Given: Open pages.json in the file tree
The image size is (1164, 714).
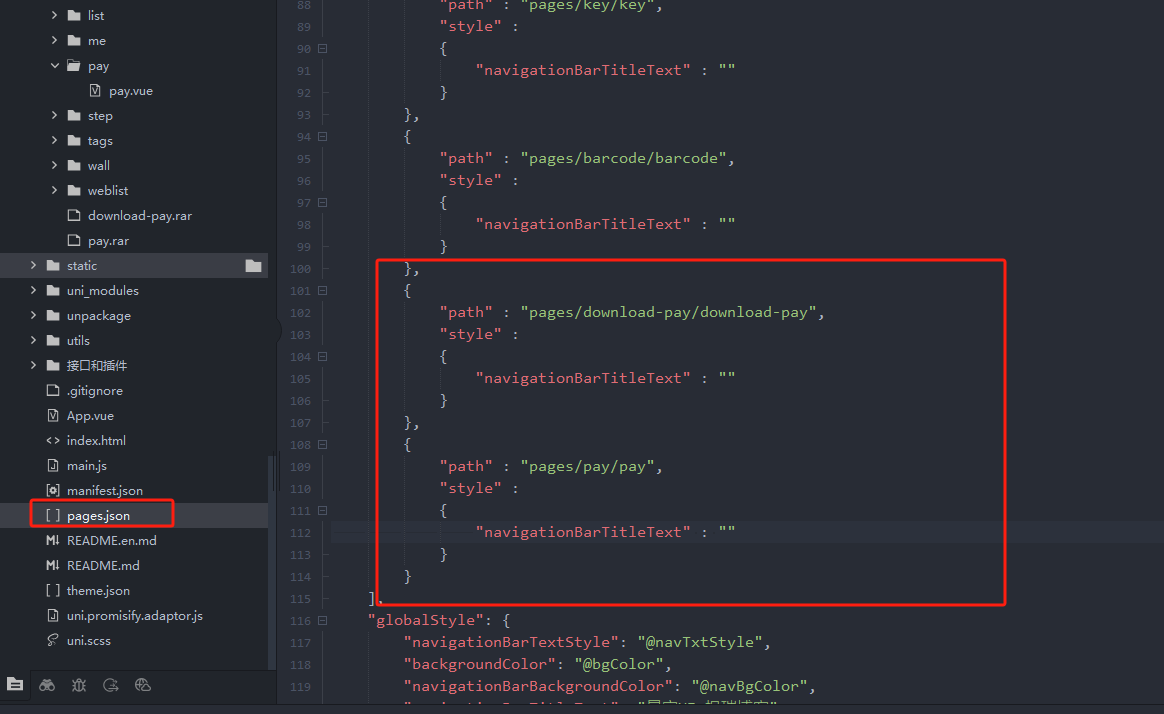Looking at the screenshot, I should pos(98,516).
